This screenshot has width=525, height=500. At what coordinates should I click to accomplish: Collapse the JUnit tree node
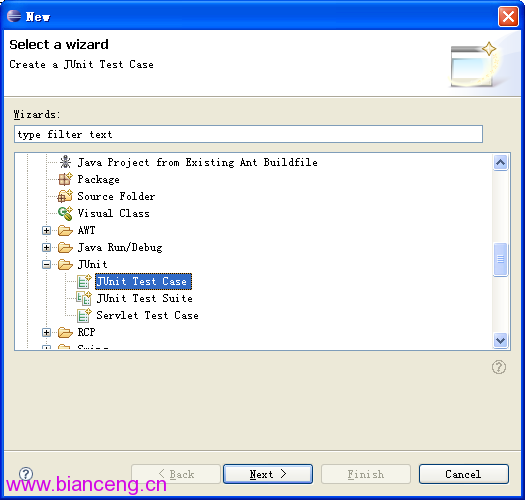tap(47, 265)
